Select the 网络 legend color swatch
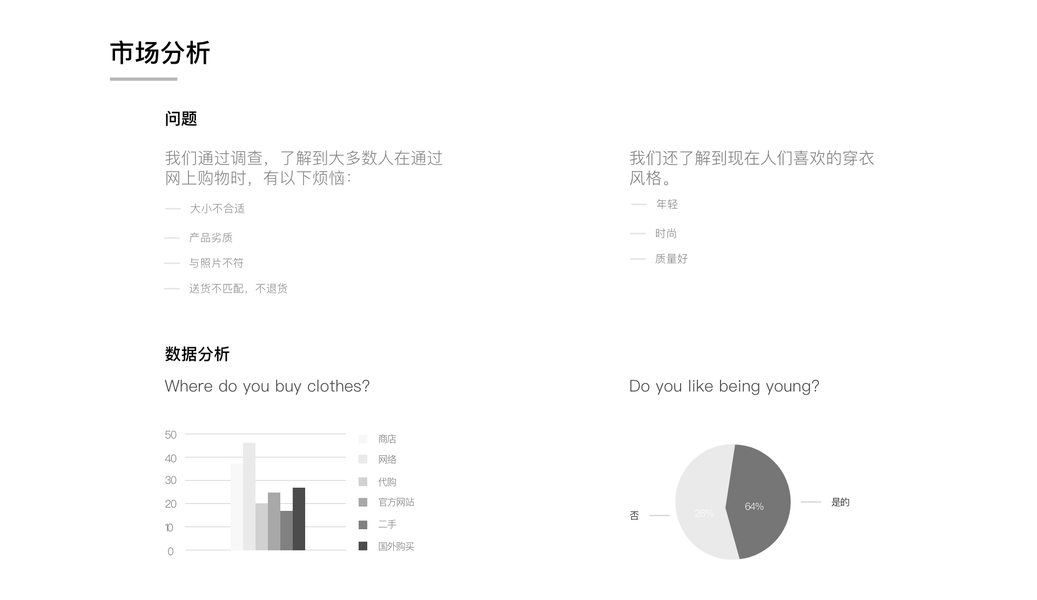This screenshot has width=1037, height=600. [x=363, y=460]
